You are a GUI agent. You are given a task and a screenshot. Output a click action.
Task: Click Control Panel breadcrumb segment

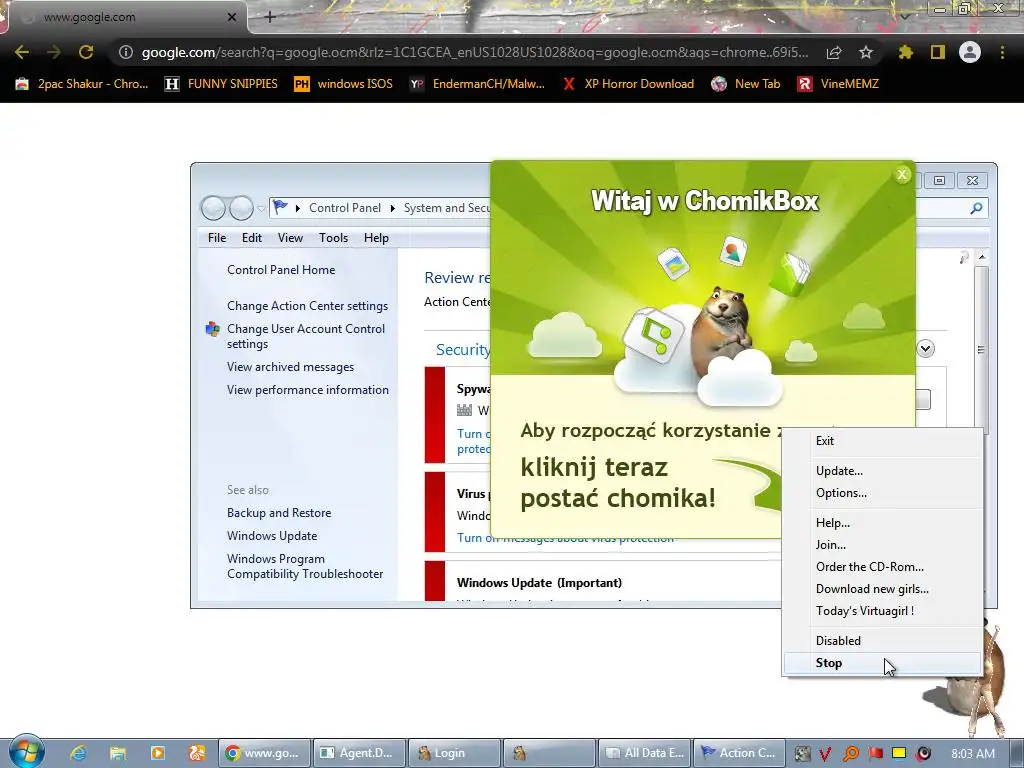click(345, 208)
